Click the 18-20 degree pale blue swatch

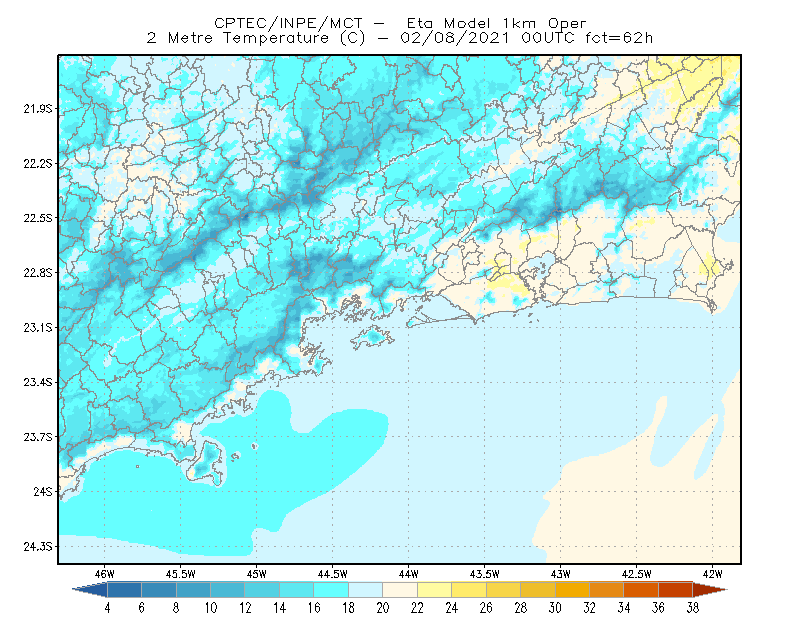[x=366, y=590]
